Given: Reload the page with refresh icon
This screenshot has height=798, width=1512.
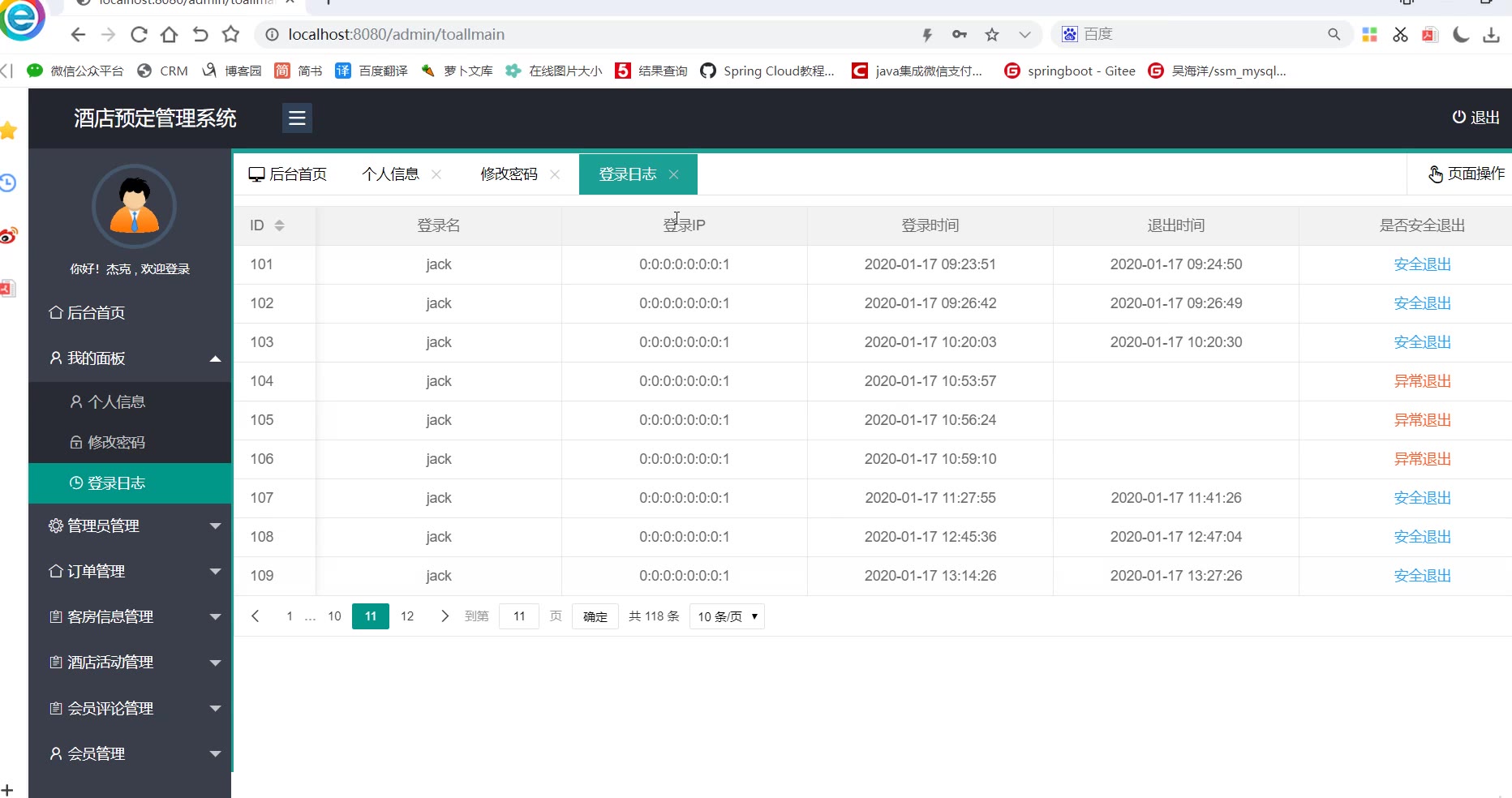Looking at the screenshot, I should point(139,35).
